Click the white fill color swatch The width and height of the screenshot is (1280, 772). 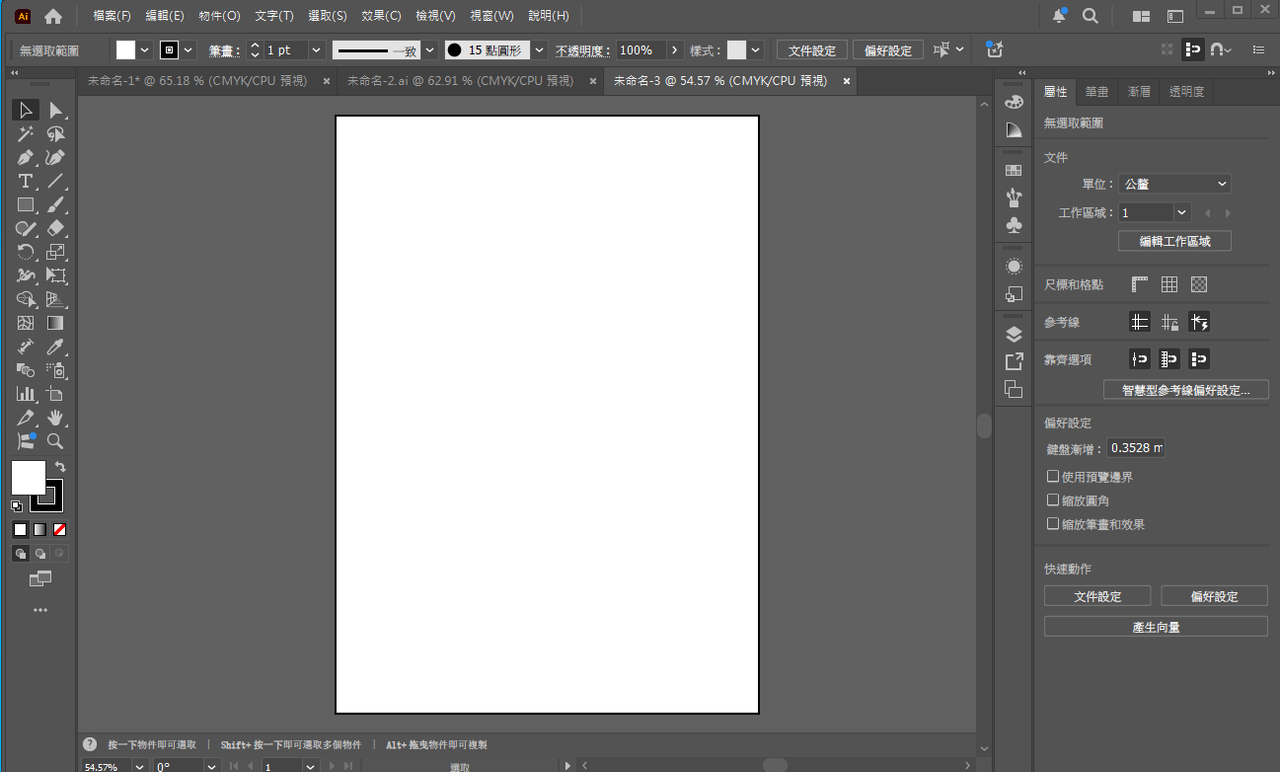point(28,477)
